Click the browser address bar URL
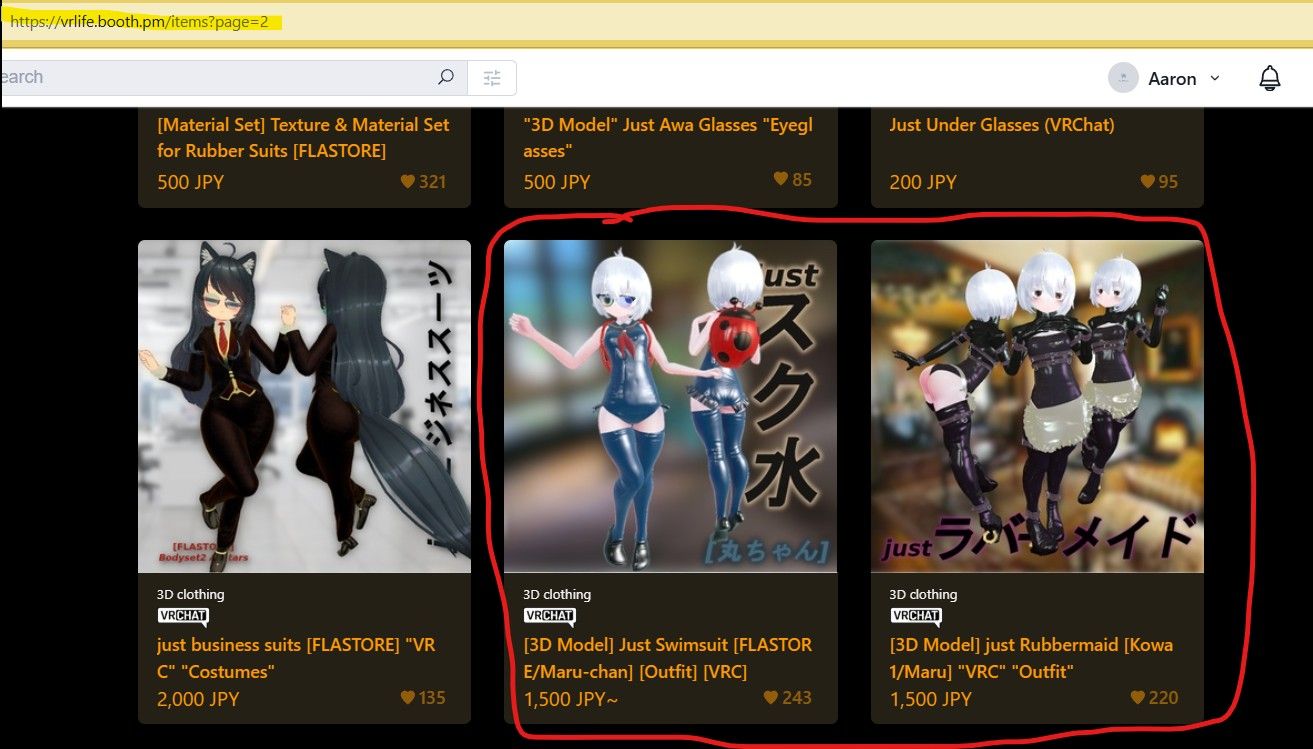The width and height of the screenshot is (1313, 749). click(140, 21)
